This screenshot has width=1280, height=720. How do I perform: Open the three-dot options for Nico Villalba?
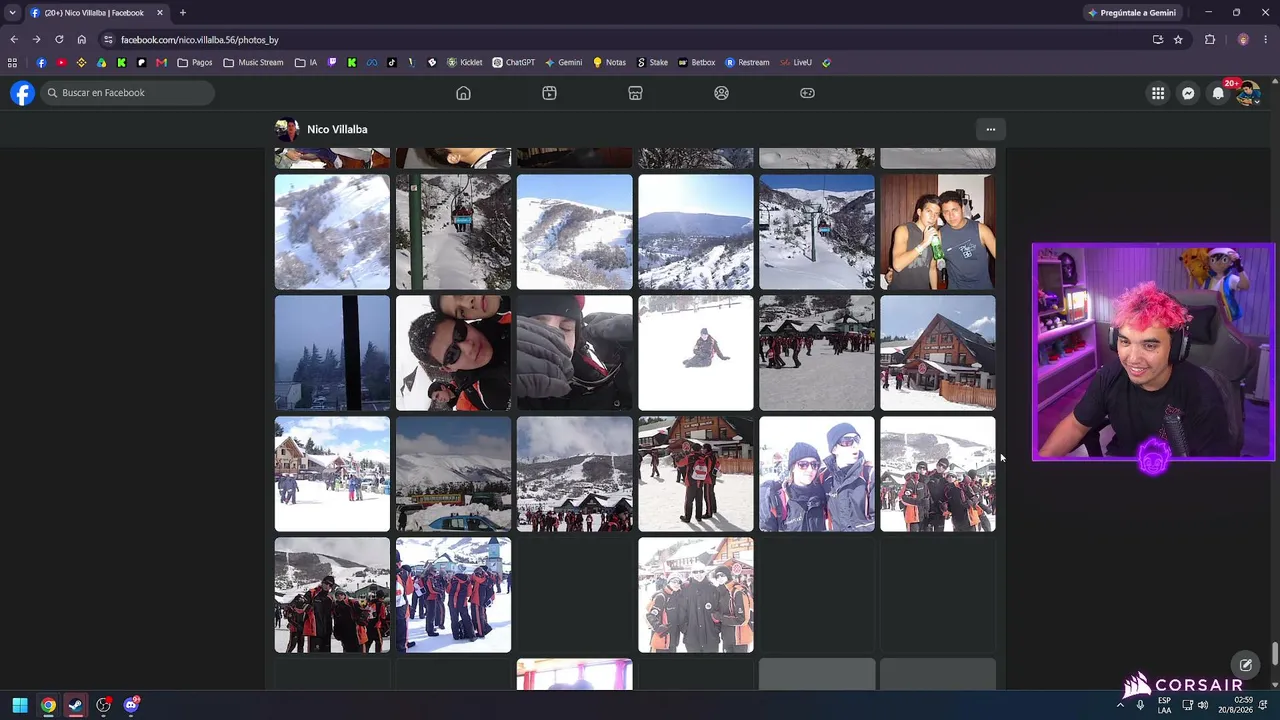[x=991, y=129]
